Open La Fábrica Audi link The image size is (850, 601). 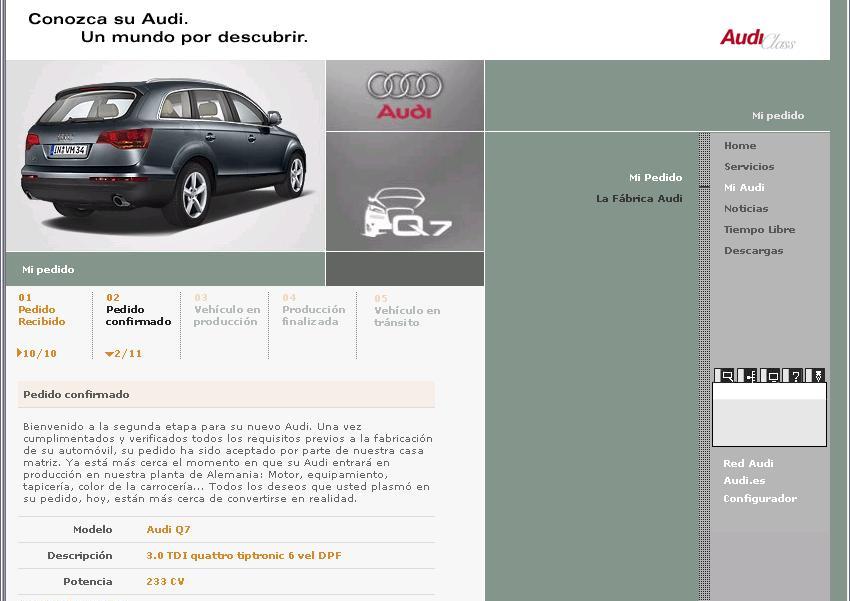pos(639,199)
